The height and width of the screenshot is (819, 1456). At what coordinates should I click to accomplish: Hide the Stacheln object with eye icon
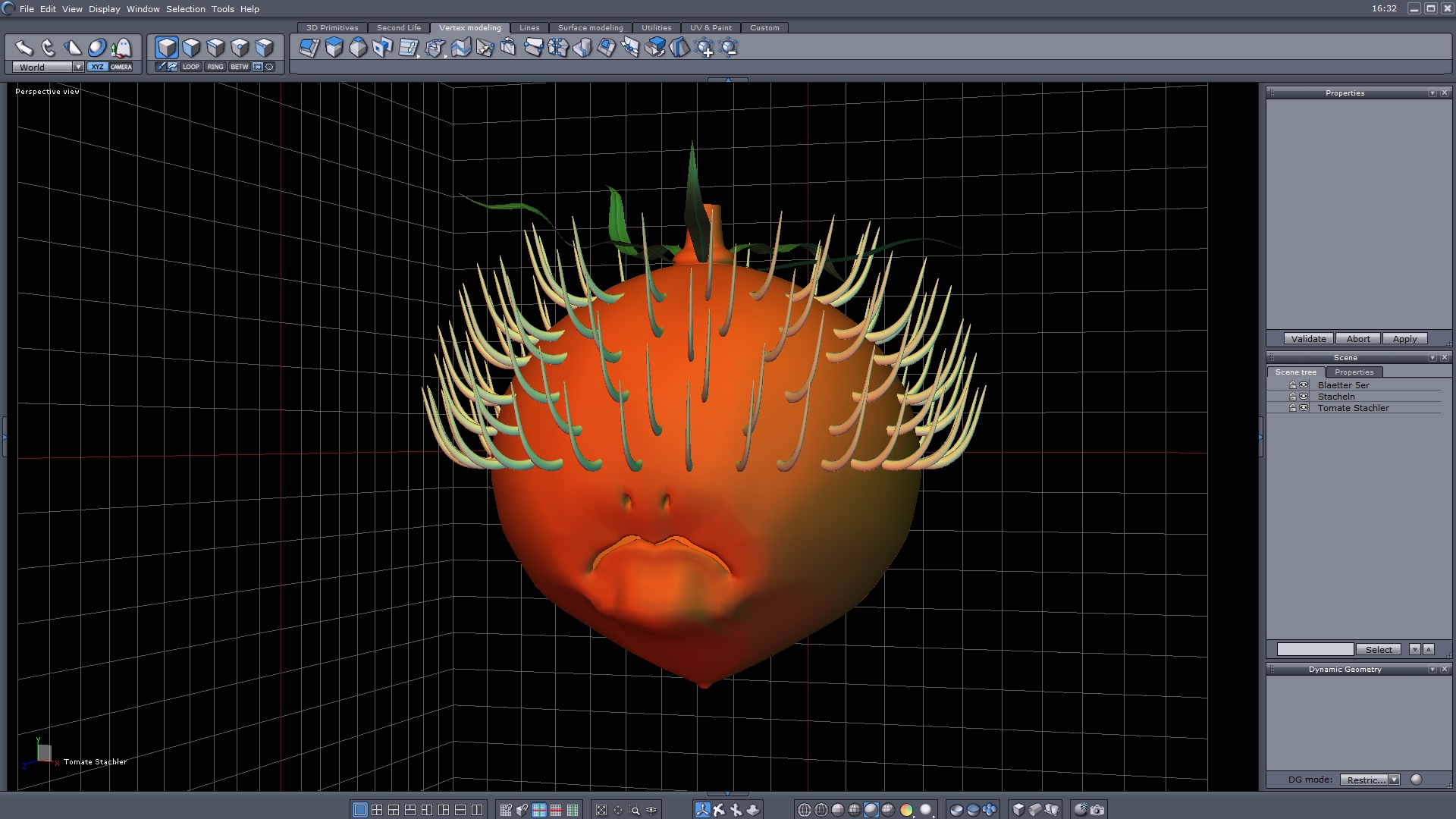(1304, 397)
